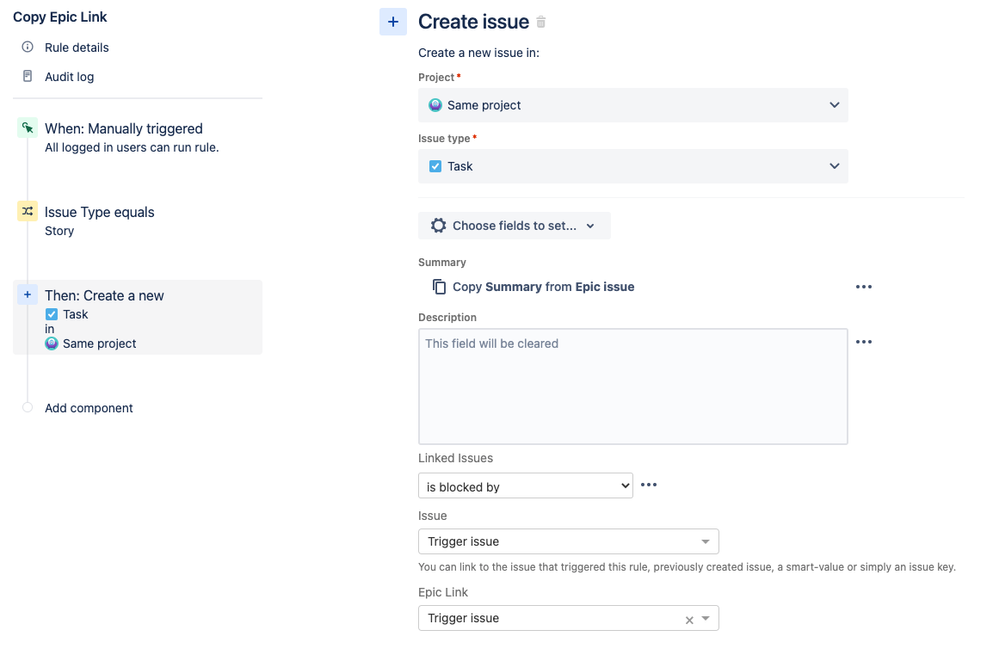
Task: Open the Linked Issues three-dot menu
Action: tap(649, 485)
